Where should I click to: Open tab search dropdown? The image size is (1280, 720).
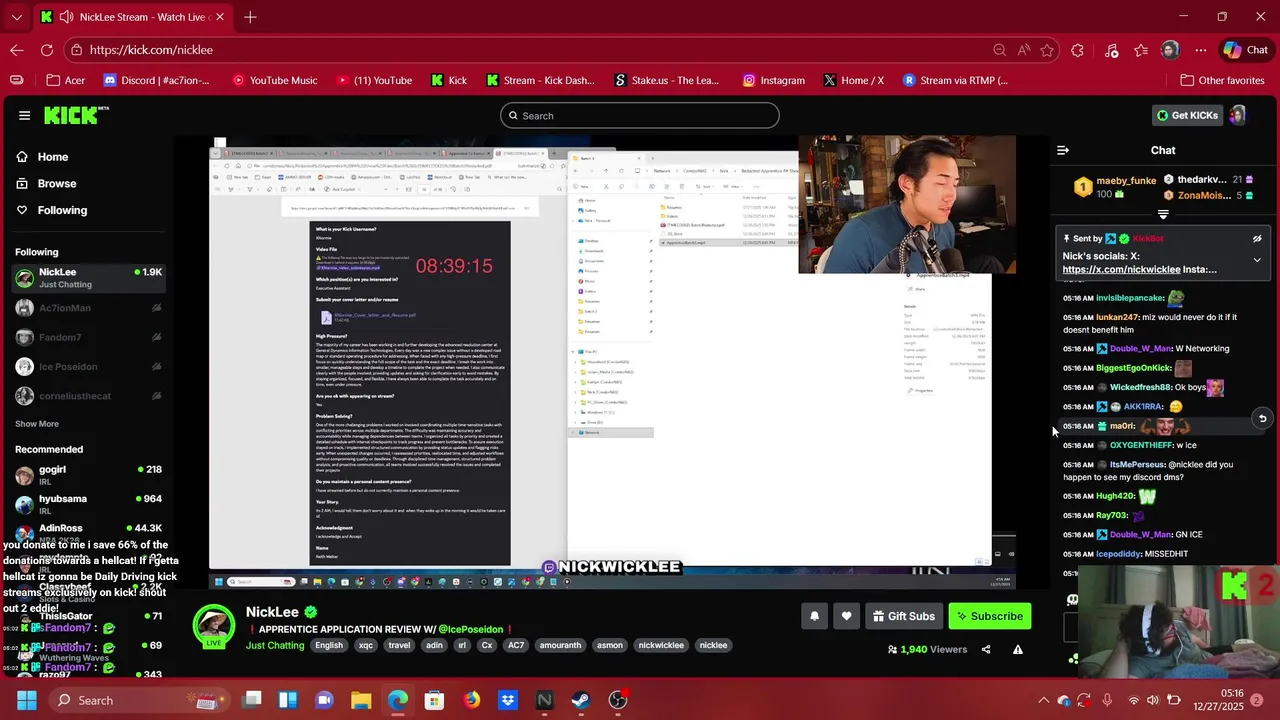pos(16,17)
